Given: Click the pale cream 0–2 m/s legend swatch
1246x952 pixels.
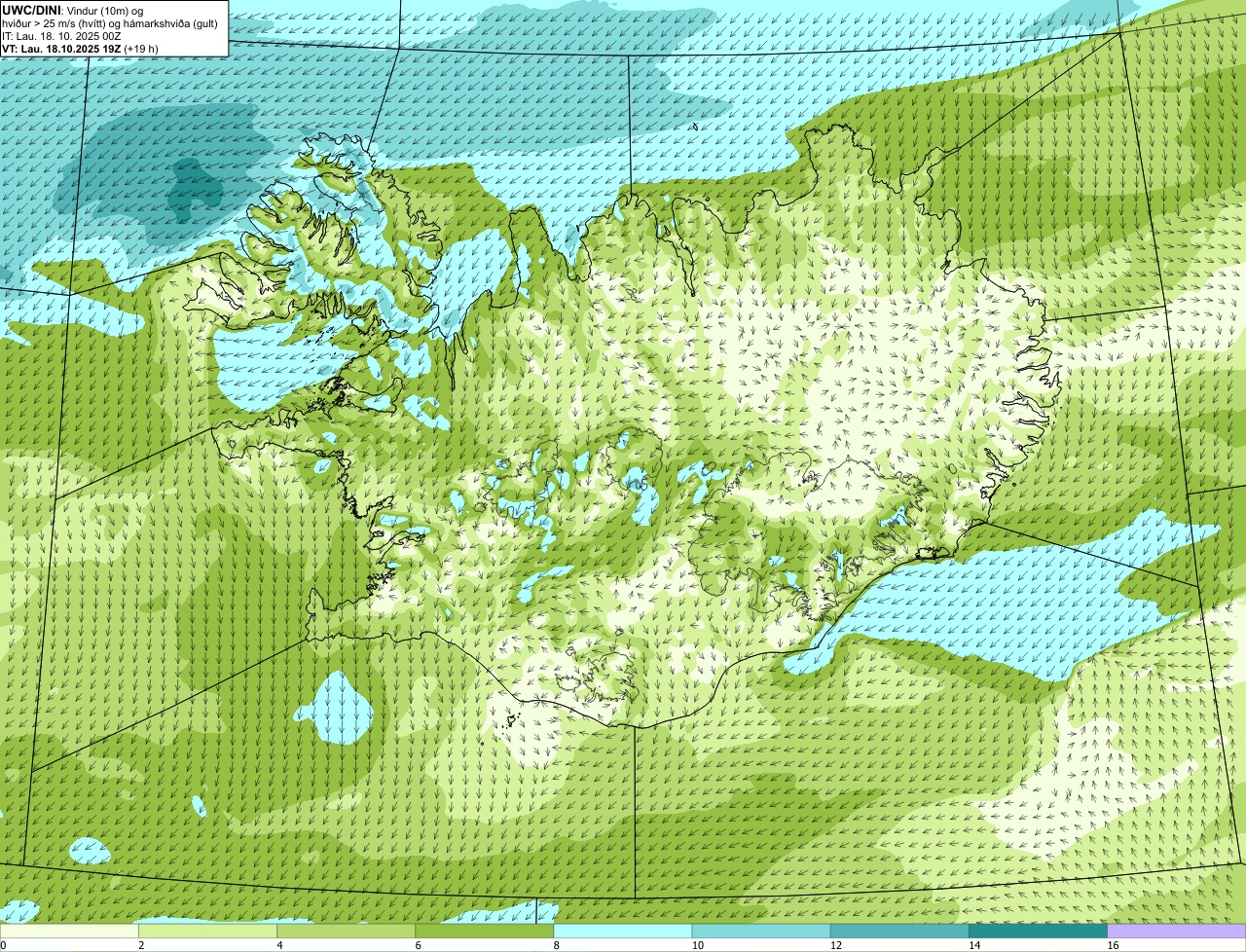Looking at the screenshot, I should point(69,931).
